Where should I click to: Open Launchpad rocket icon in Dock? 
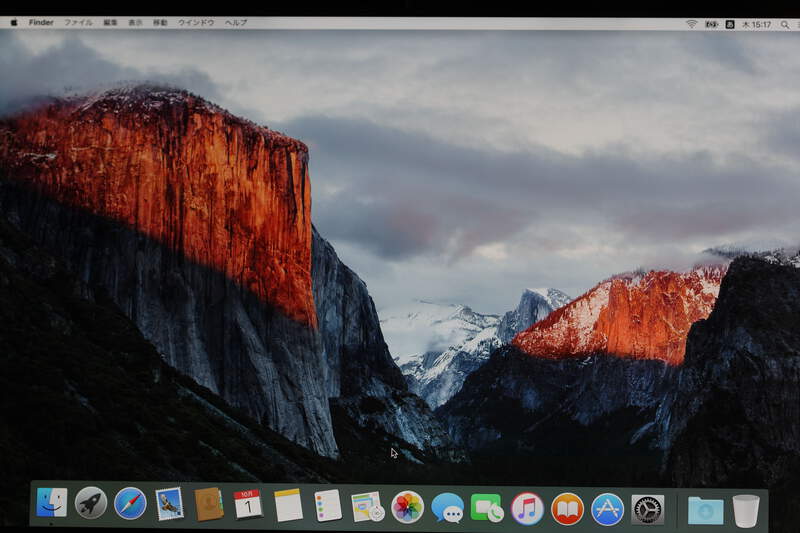(x=91, y=503)
